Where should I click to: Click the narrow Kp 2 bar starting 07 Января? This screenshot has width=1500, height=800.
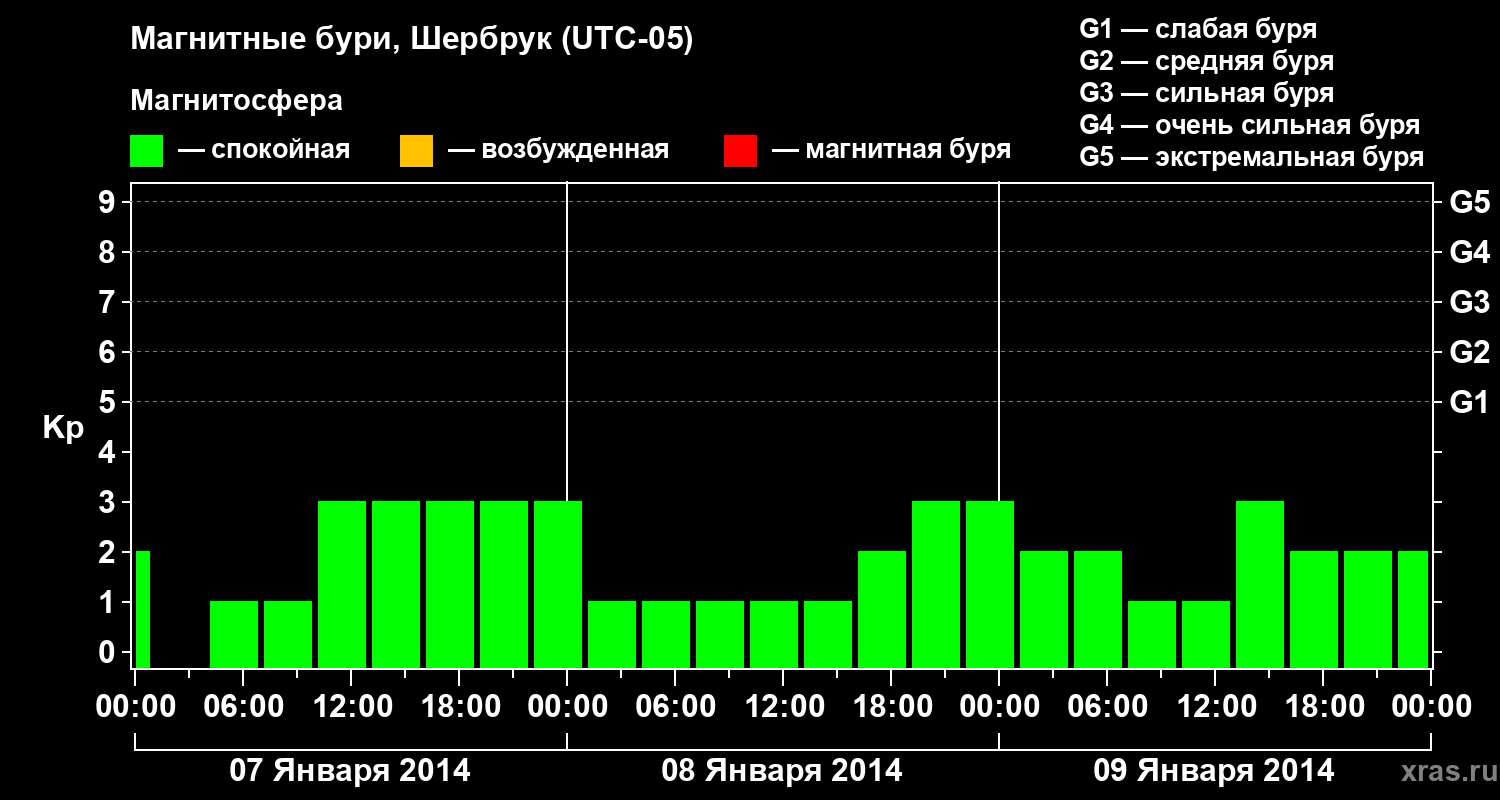pyautogui.click(x=142, y=609)
